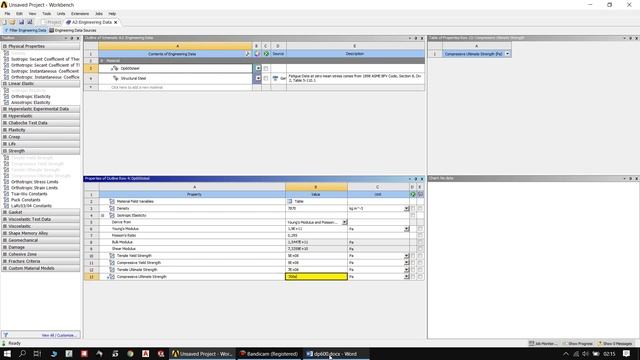
Task: Expand the Hyperelastic toolbox group
Action: (5, 116)
